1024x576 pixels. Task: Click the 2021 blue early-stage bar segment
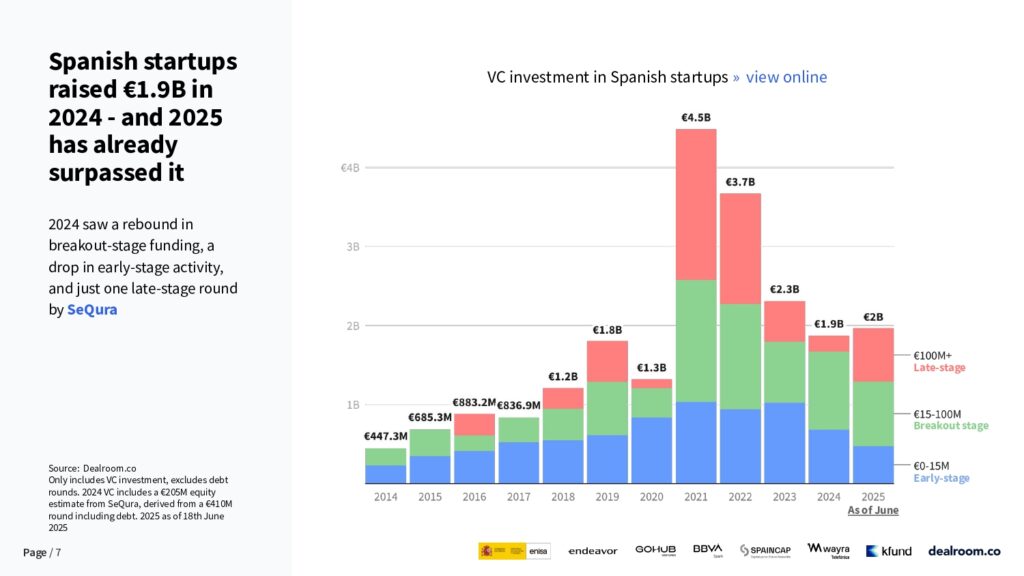pos(696,443)
